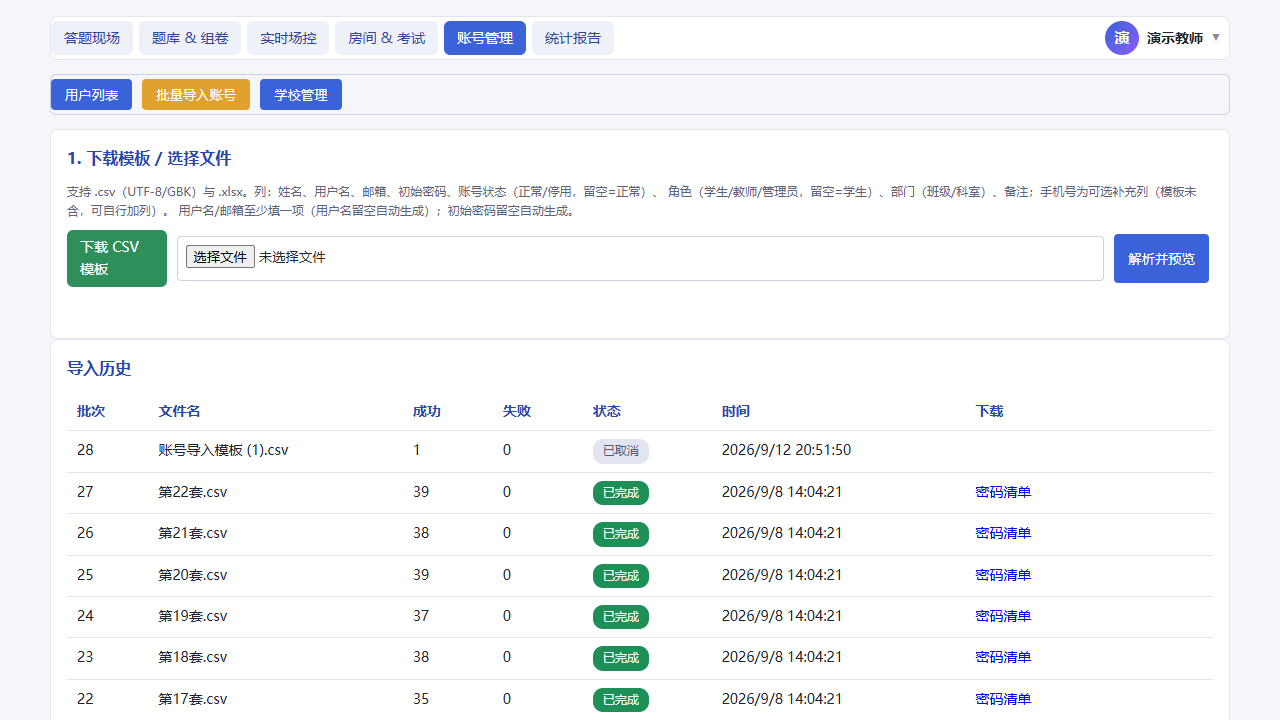
Task: Click the 已取消 status badge of batch 28
Action: tap(621, 451)
